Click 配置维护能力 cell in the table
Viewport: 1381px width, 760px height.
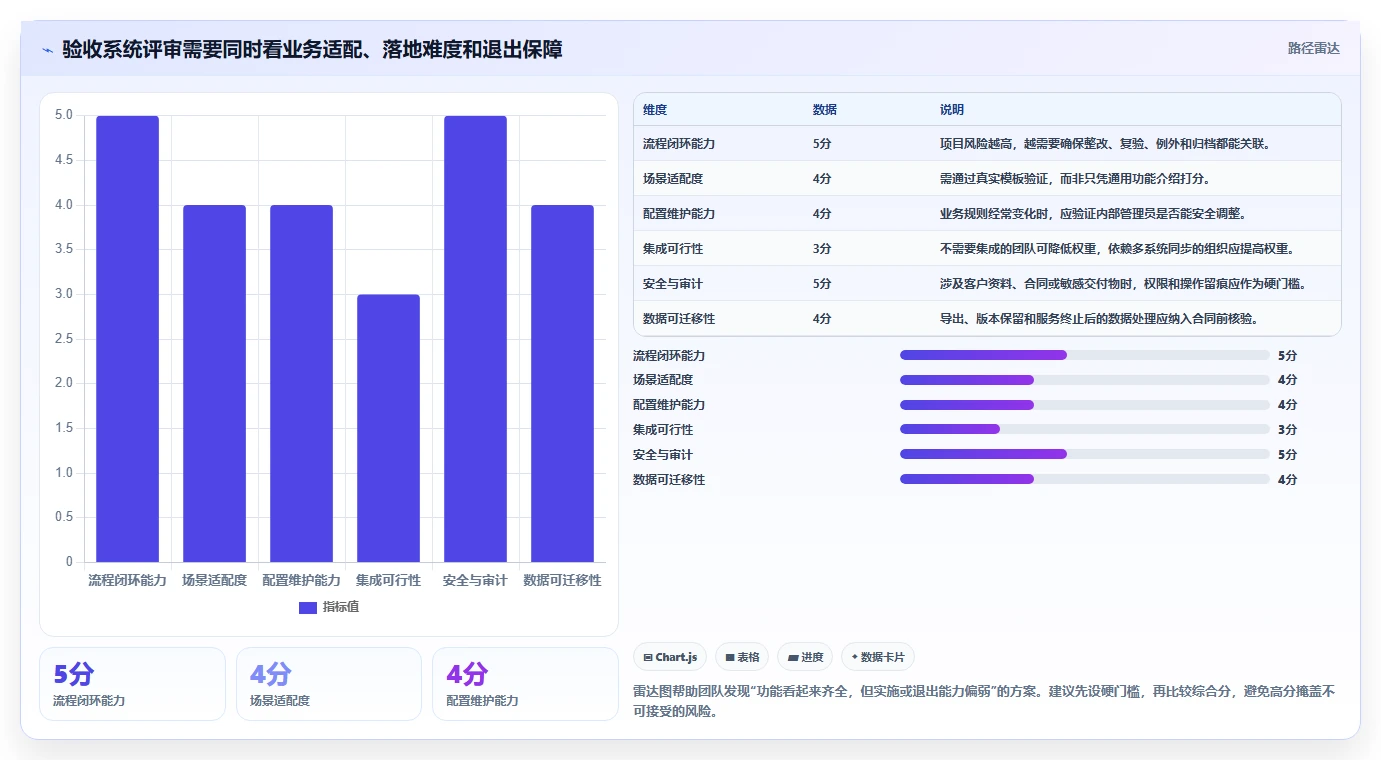point(679,214)
